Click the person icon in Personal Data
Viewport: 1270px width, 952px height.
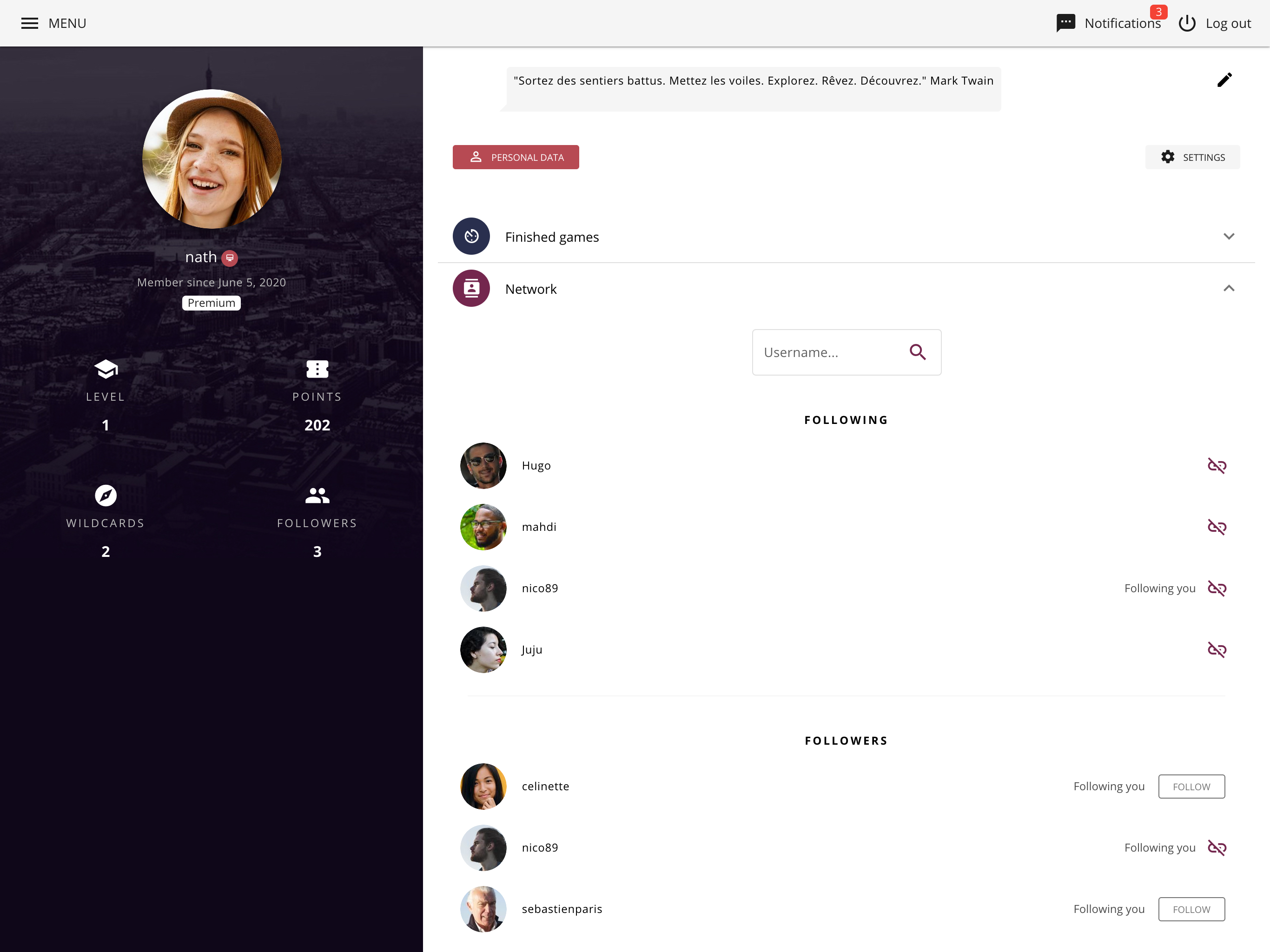click(x=476, y=157)
